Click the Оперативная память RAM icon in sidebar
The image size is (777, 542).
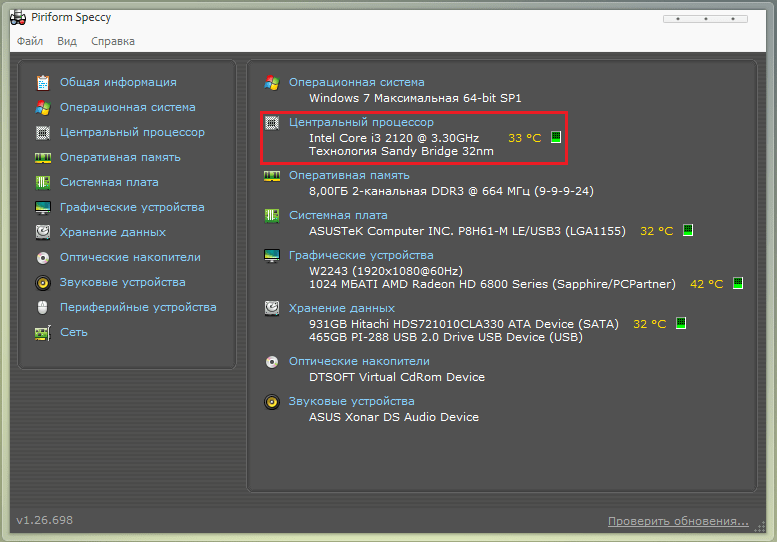coord(43,158)
